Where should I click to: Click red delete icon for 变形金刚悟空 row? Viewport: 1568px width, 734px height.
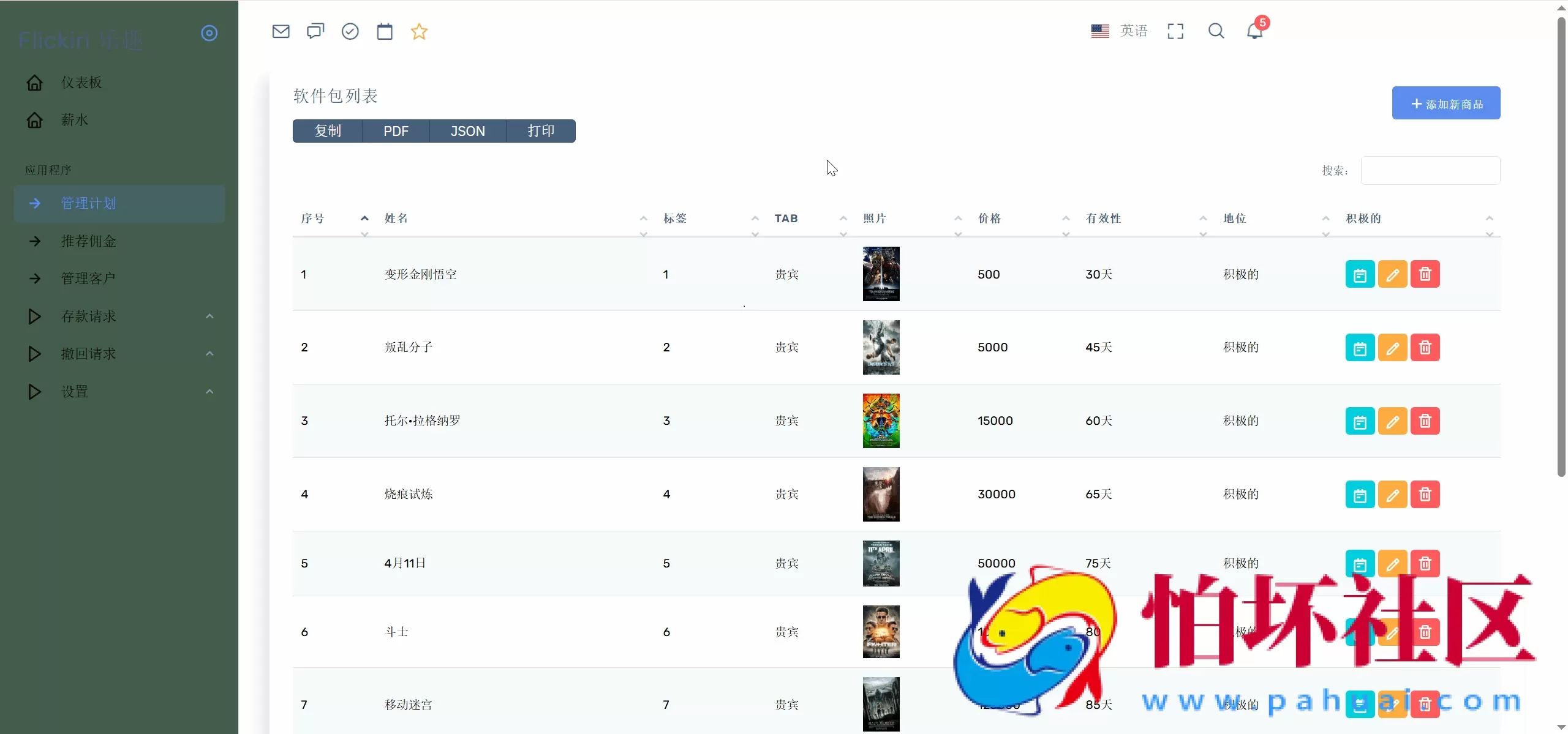tap(1425, 274)
